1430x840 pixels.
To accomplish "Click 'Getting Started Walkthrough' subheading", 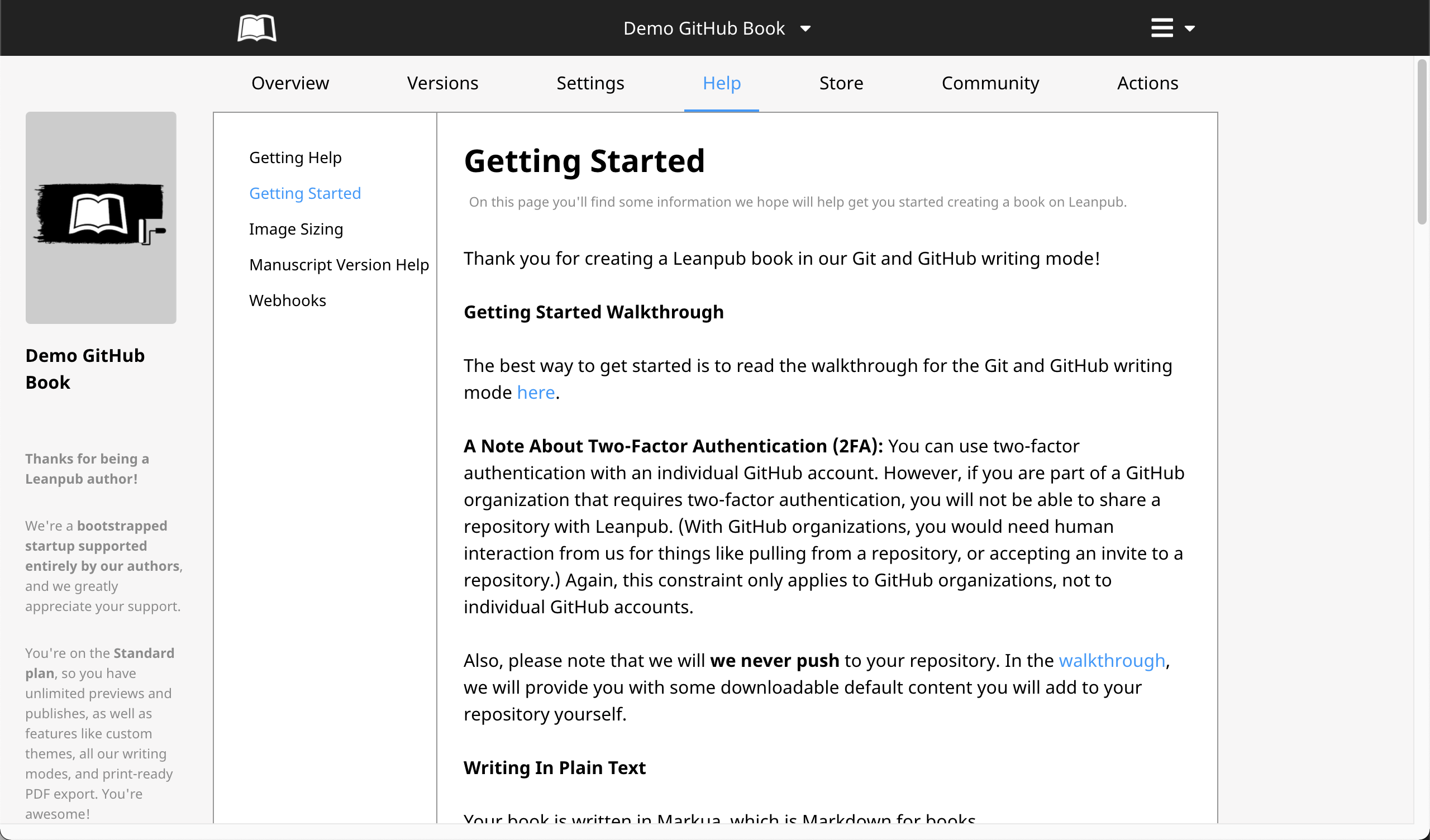I will point(594,312).
